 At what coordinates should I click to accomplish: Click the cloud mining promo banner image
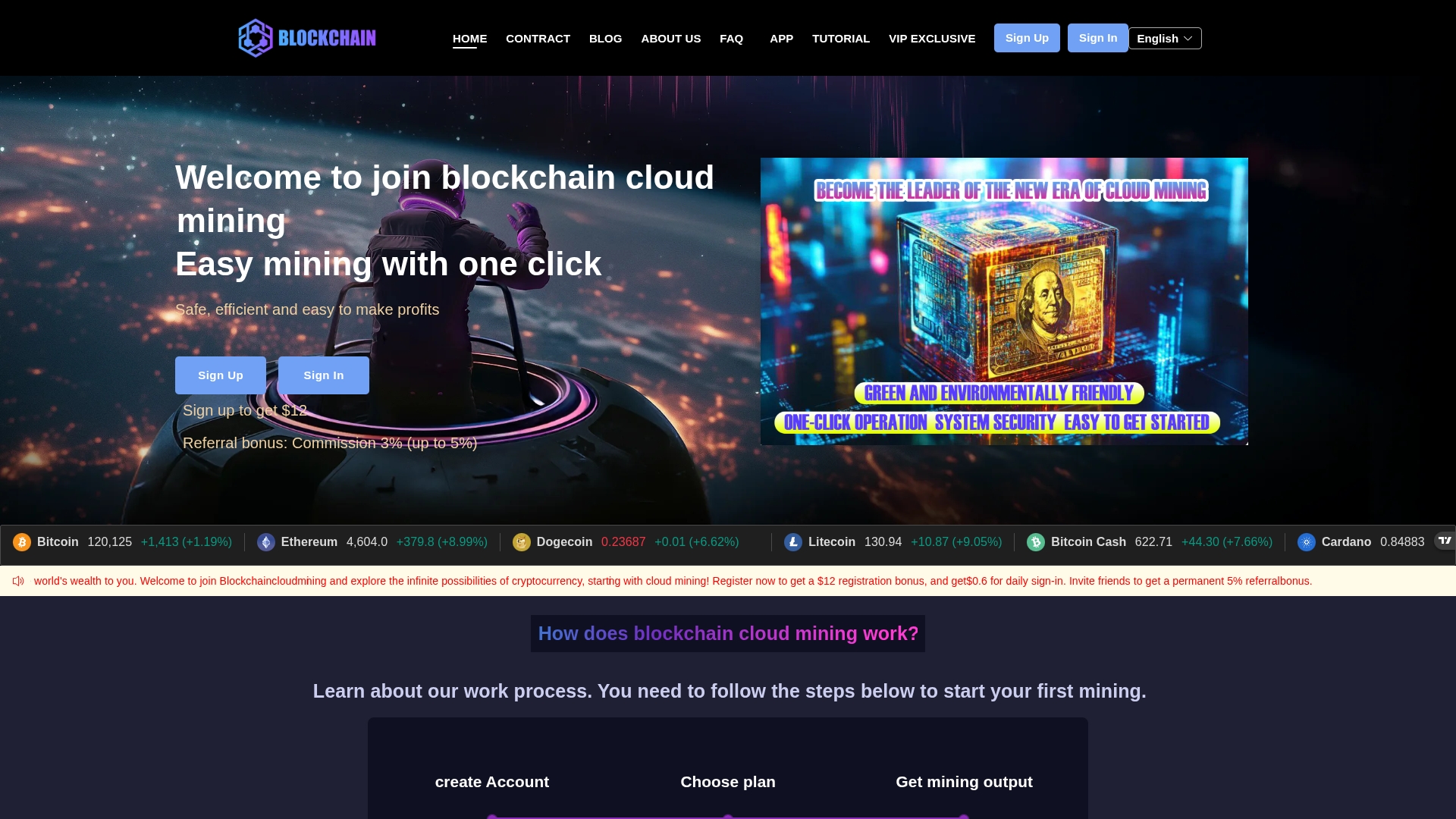point(1004,301)
